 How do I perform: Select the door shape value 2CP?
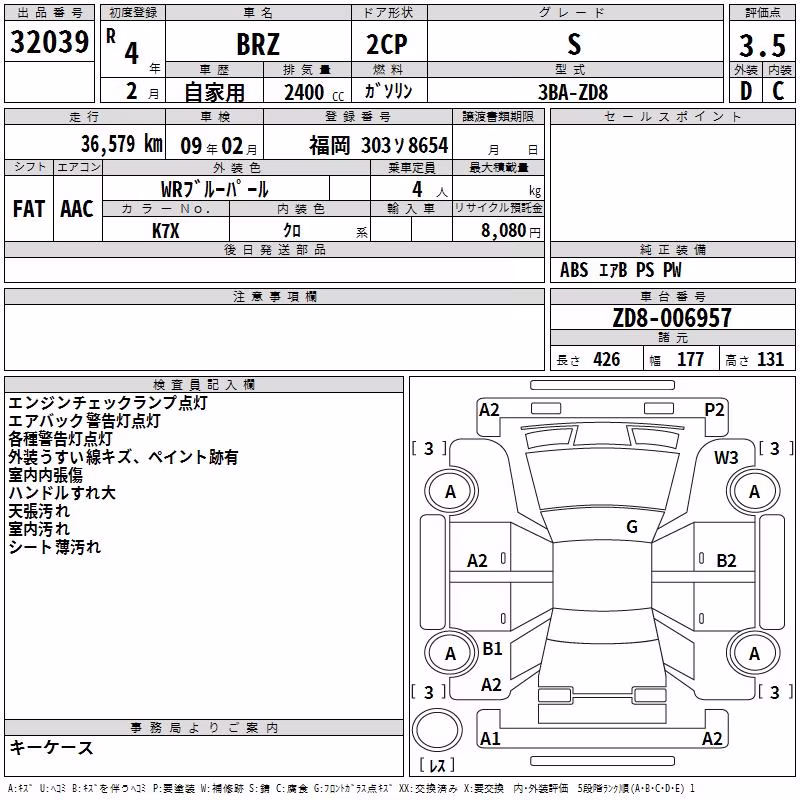387,44
